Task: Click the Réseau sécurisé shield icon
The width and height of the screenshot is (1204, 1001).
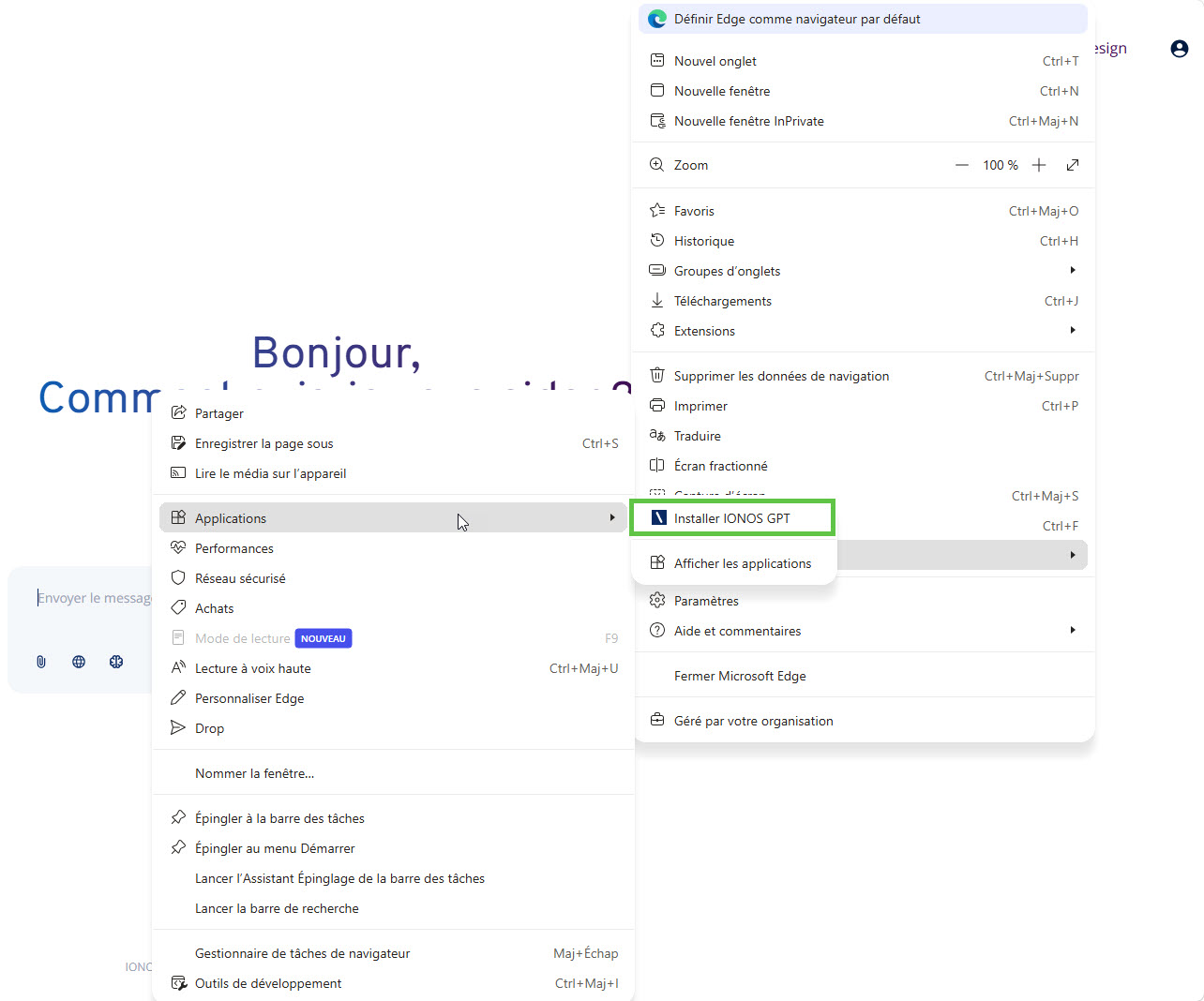Action: click(178, 578)
